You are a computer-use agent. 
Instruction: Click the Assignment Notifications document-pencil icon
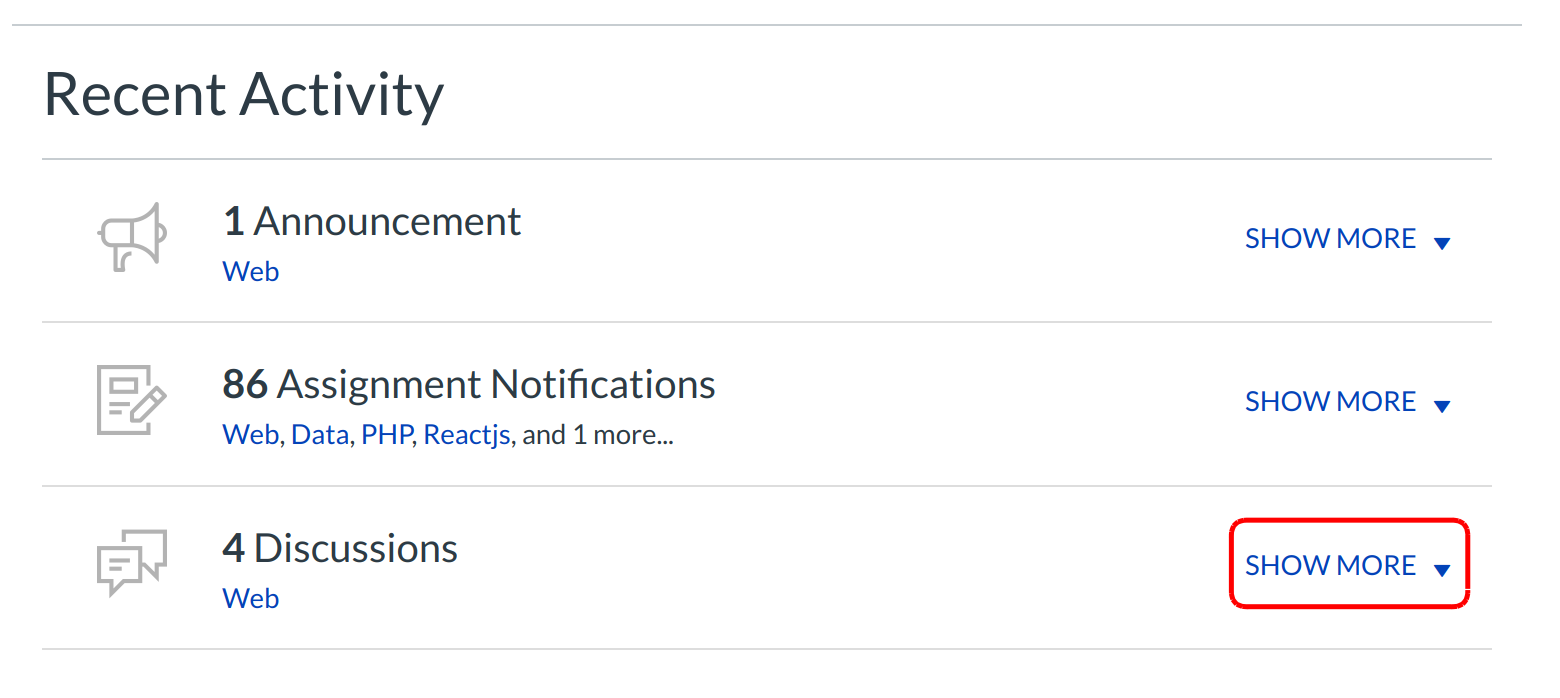[131, 400]
